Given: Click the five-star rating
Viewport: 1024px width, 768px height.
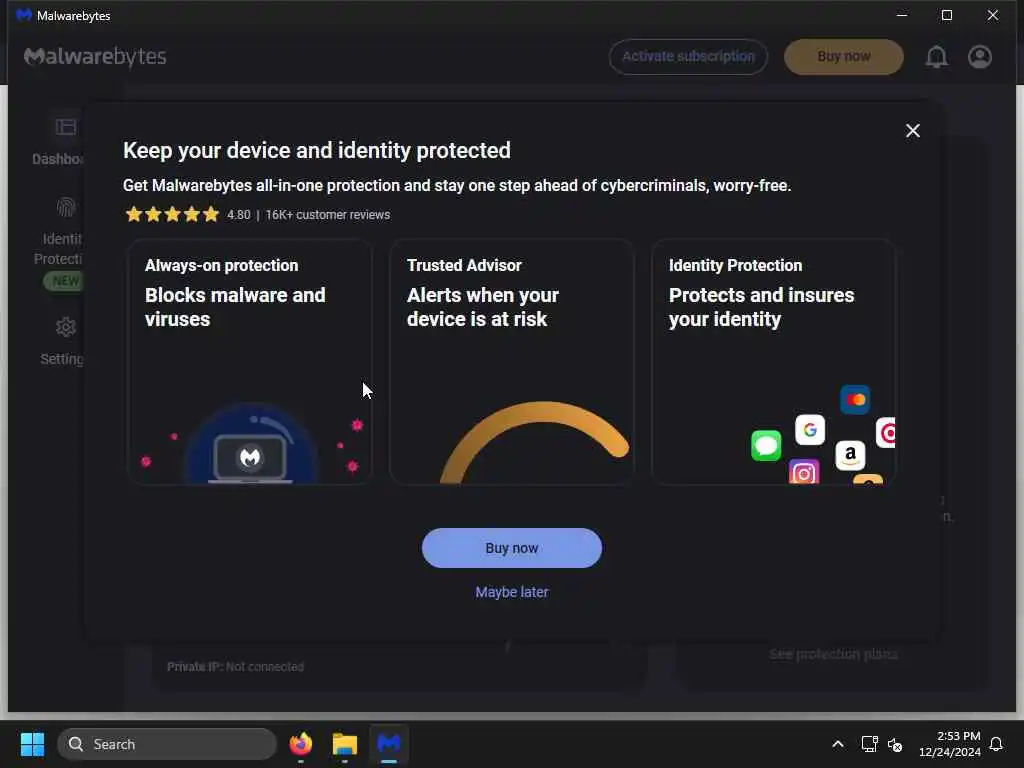Looking at the screenshot, I should coord(172,214).
